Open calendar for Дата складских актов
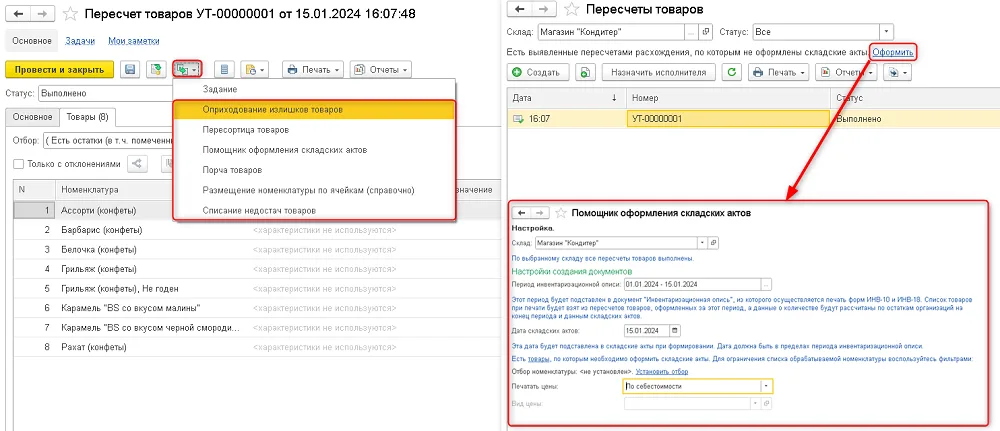The width and height of the screenshot is (1000, 431). [x=675, y=330]
